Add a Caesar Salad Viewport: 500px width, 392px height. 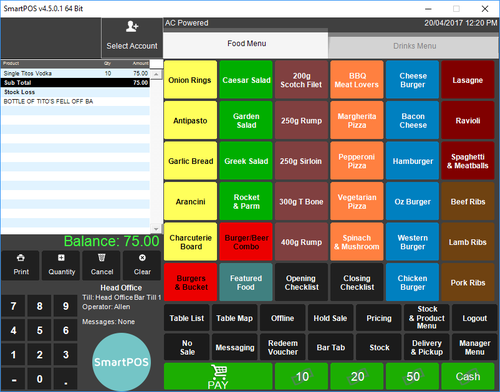tap(246, 80)
